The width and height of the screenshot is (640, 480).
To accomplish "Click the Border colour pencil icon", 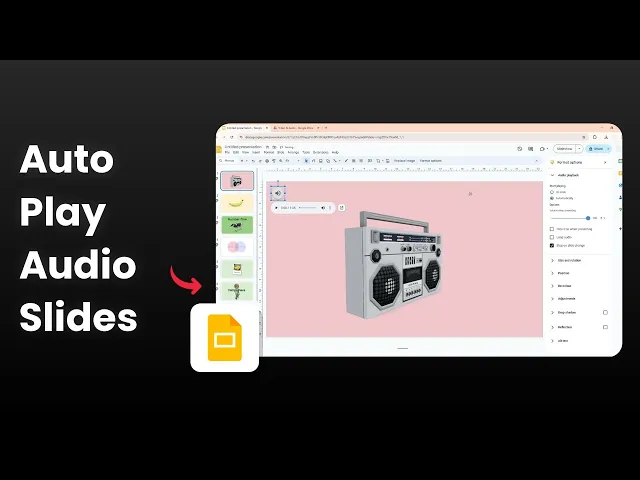I will pos(346,161).
